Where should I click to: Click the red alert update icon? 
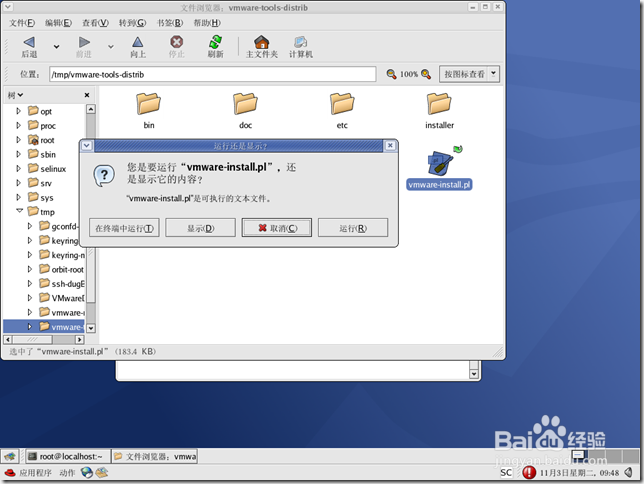(x=529, y=472)
